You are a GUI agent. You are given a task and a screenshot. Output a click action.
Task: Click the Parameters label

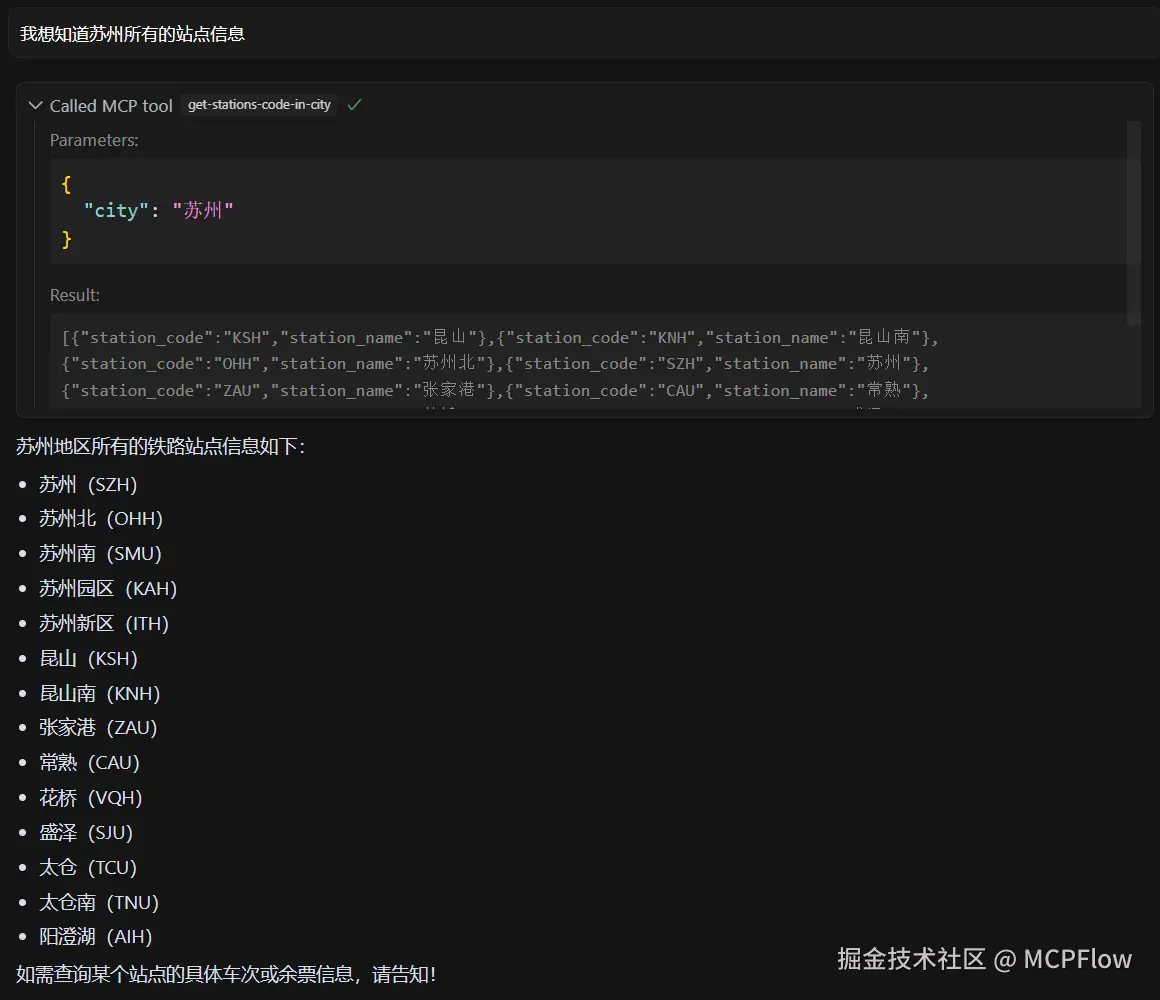(94, 140)
